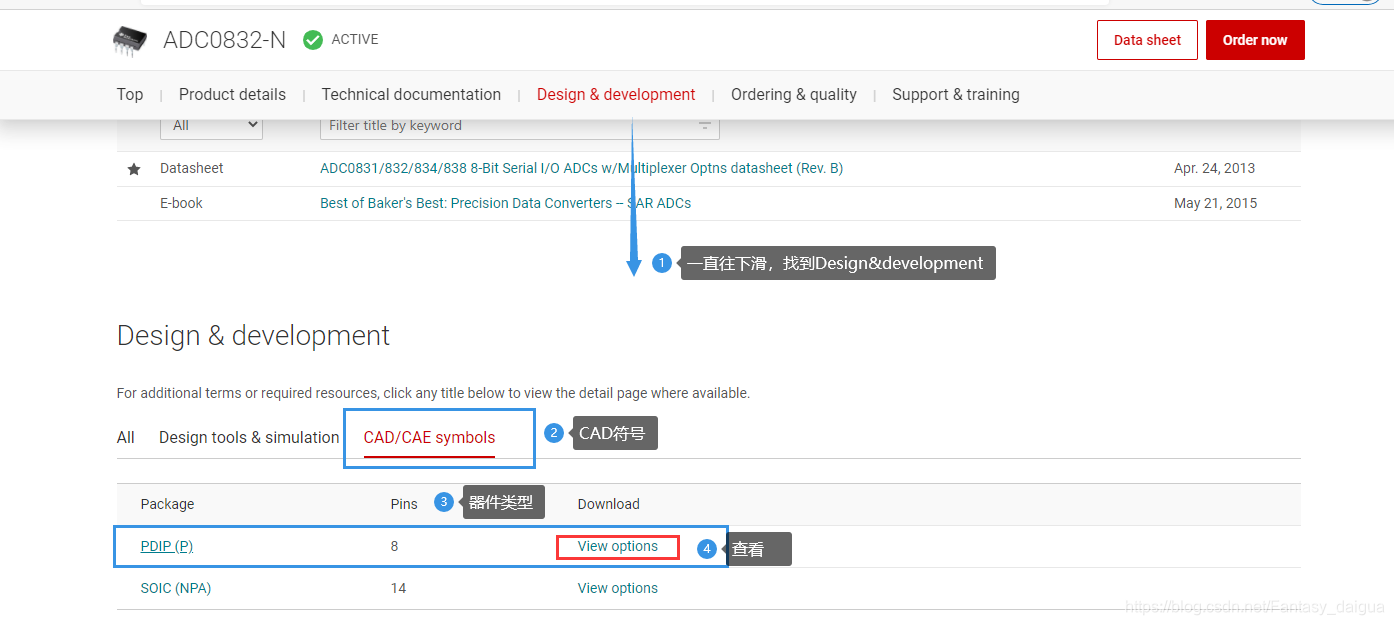Screen dimensions: 1394x625
Task: Click View options for SOIC 14-pin package
Action: 618,588
